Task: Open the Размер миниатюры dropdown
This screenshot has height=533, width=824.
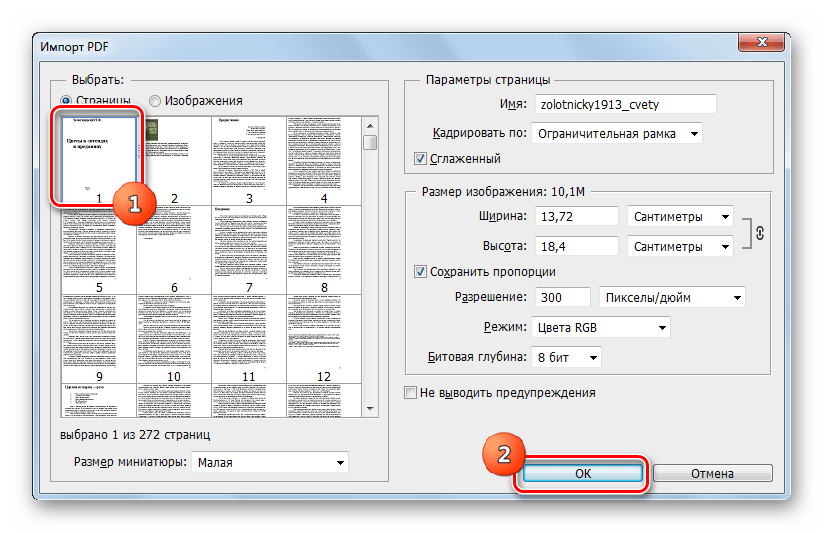Action: [269, 463]
